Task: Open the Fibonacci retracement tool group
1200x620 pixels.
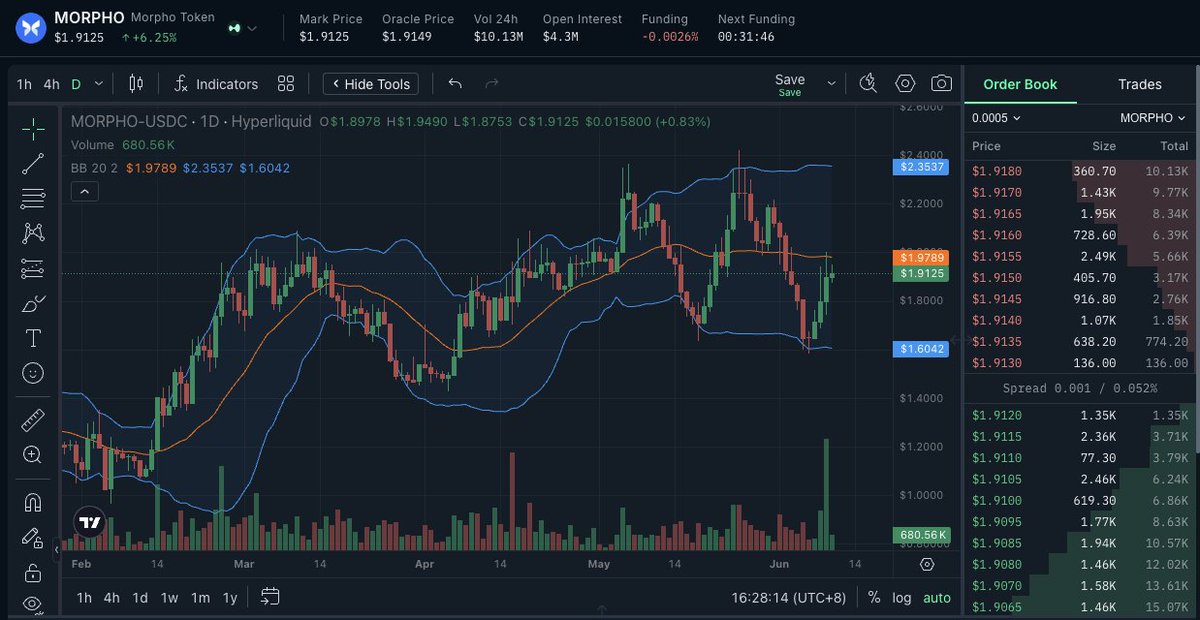Action: 33,198
